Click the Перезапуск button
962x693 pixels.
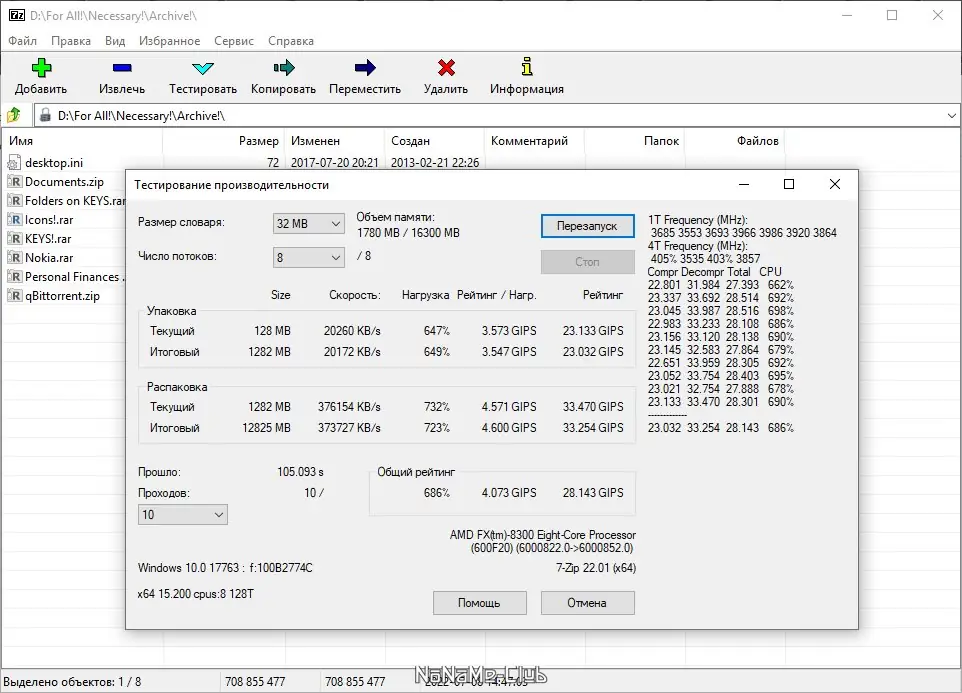click(587, 226)
